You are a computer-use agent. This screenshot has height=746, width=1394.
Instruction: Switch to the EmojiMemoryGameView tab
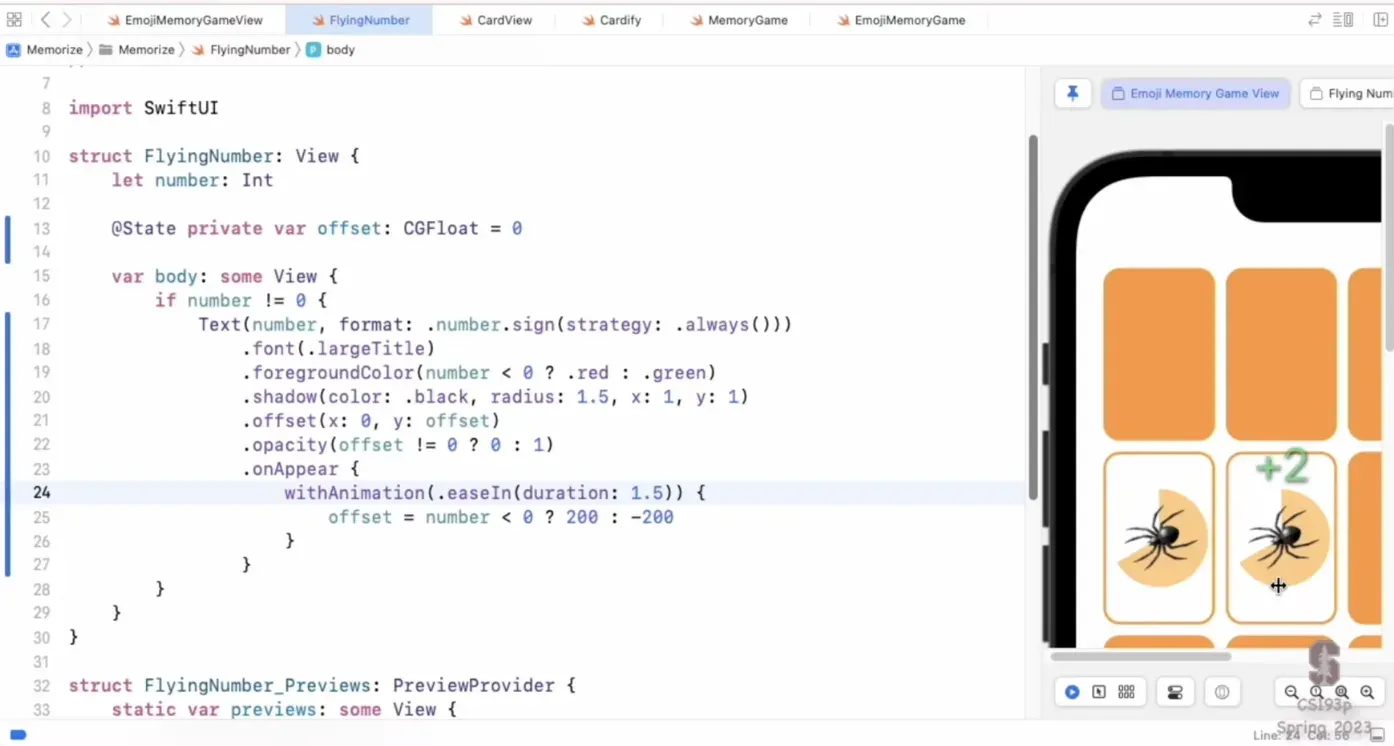185,20
